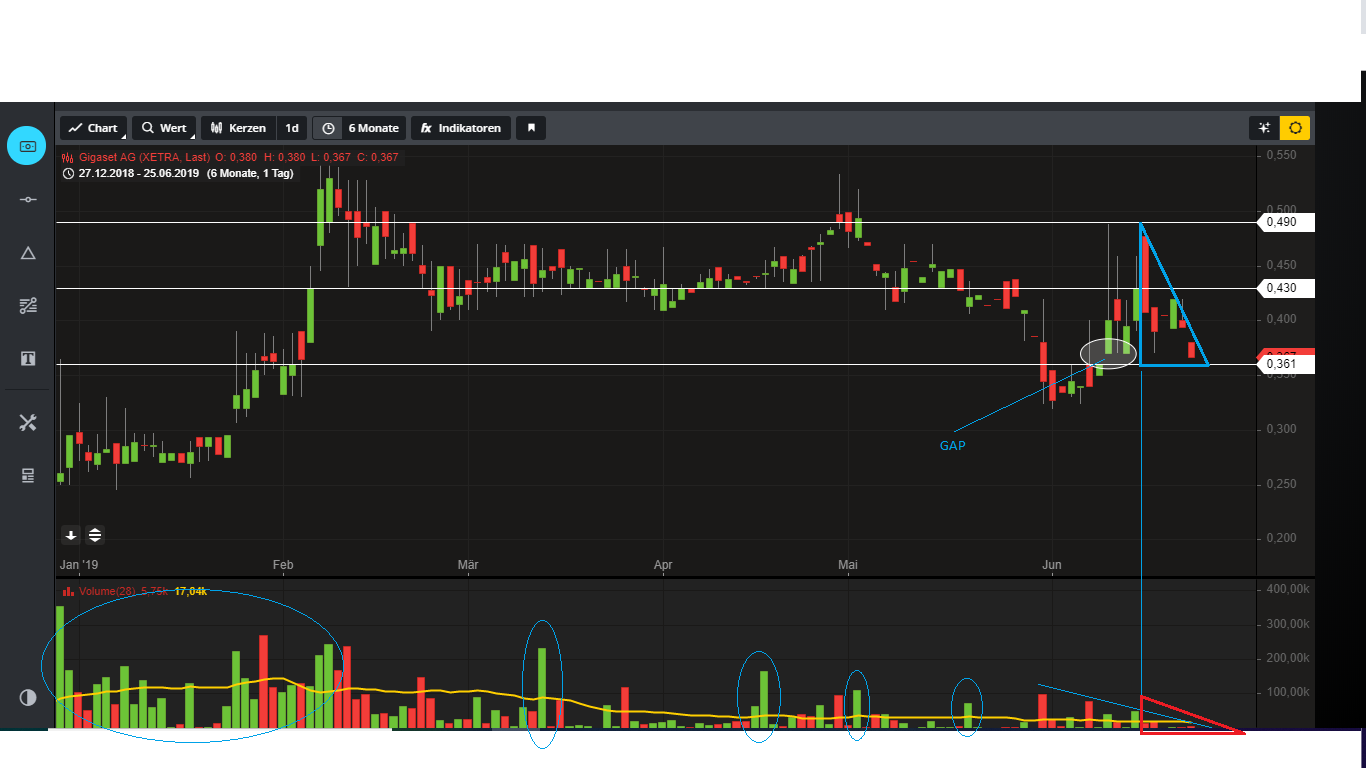Click the 0,550 price axis value

[x=1281, y=156]
